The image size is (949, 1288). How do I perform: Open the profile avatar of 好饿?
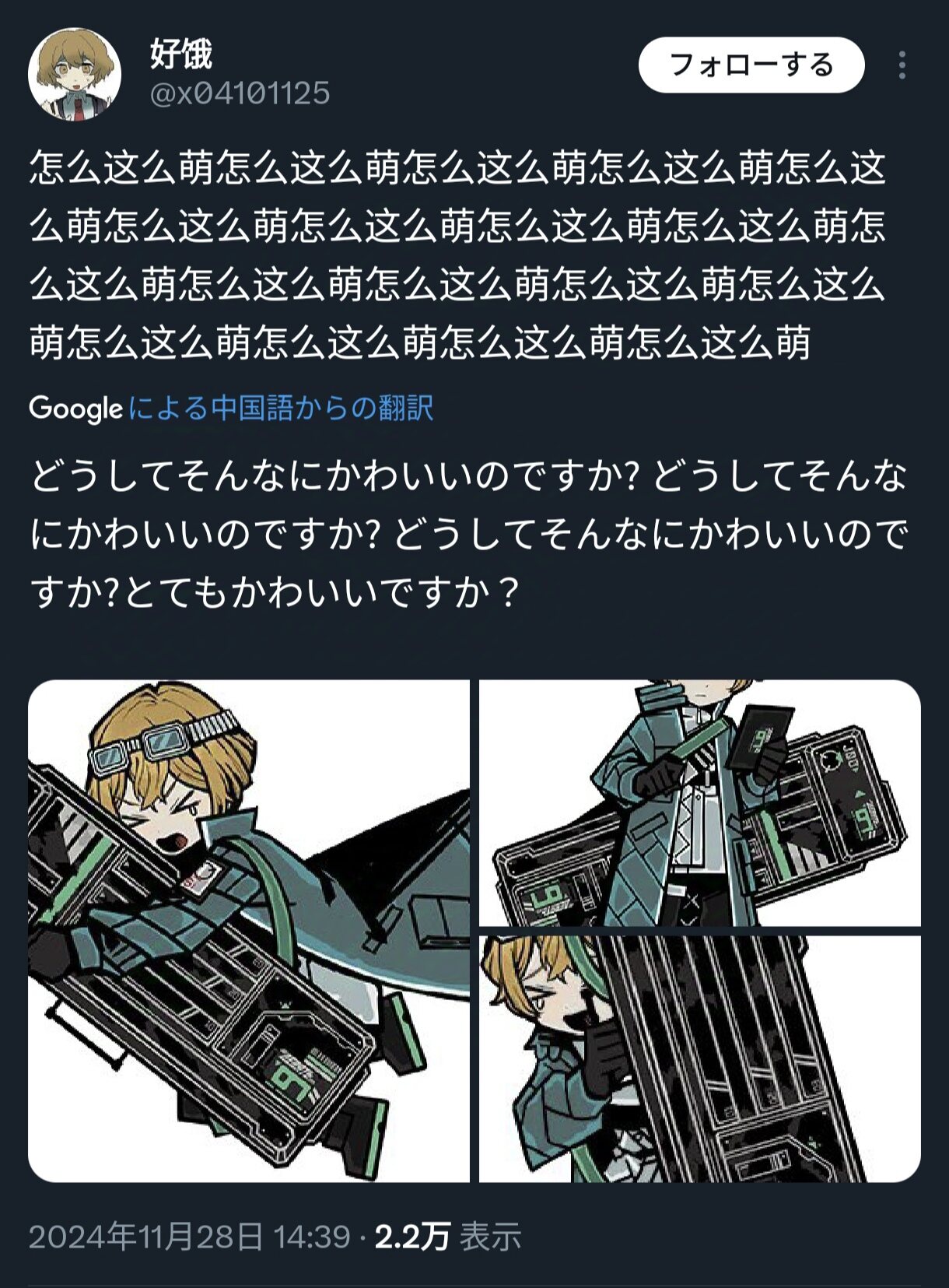point(75,75)
